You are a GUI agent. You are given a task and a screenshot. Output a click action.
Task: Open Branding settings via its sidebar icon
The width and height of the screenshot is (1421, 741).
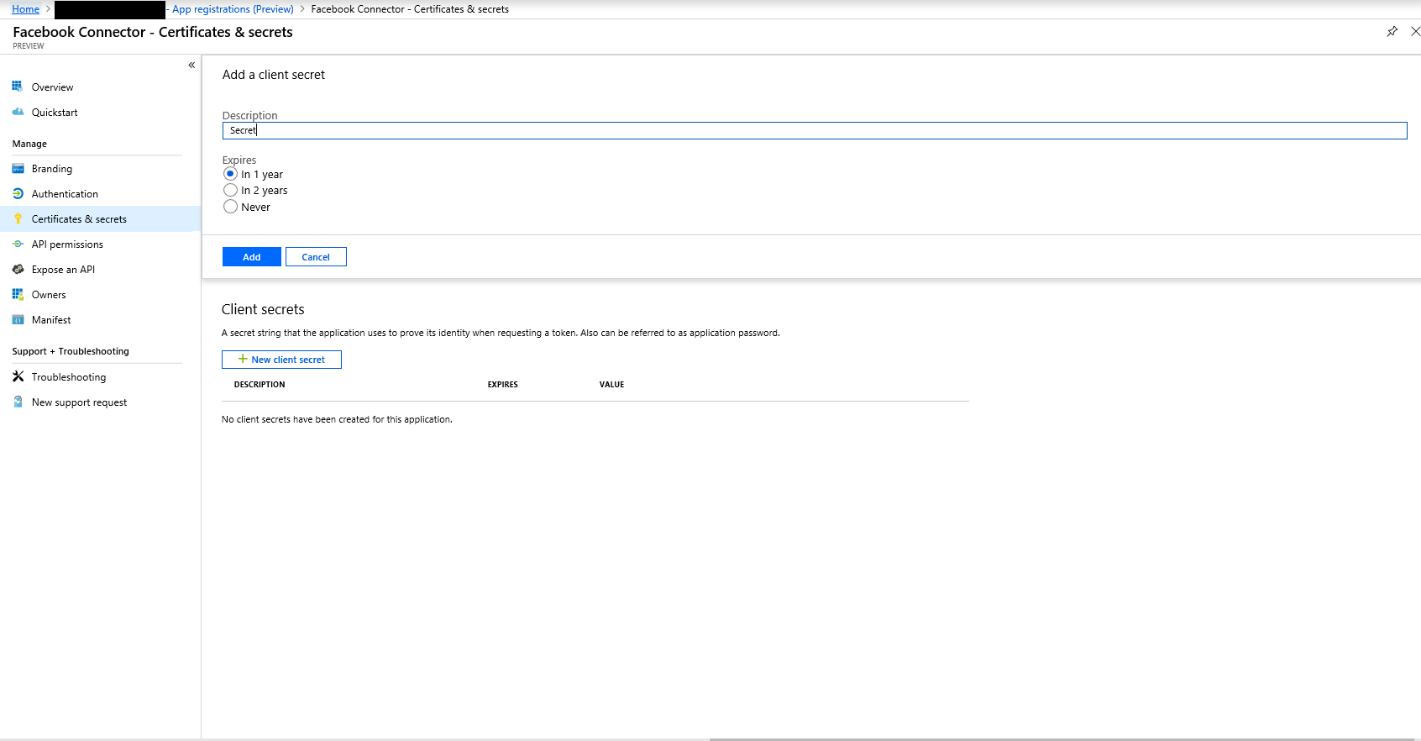click(x=18, y=168)
